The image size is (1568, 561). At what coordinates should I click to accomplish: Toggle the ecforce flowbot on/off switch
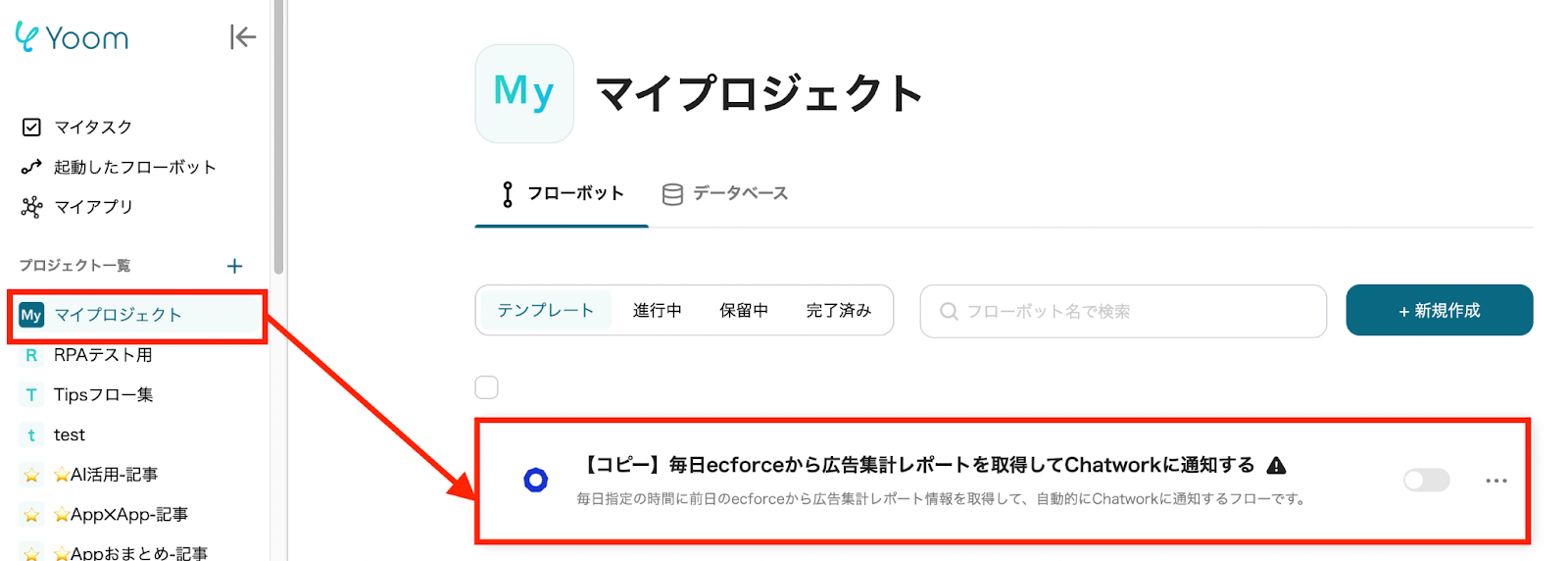coord(1426,480)
